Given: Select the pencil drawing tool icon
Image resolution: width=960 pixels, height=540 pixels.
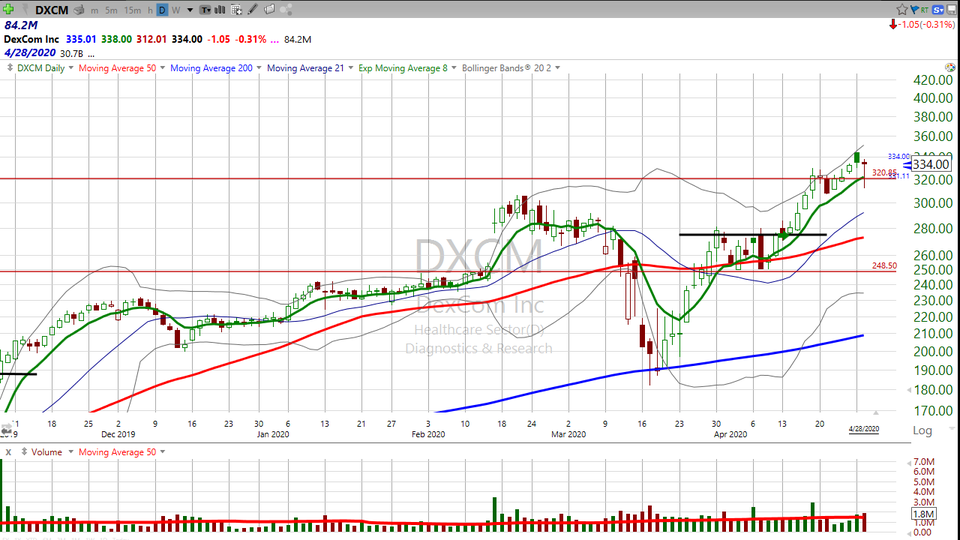Looking at the screenshot, I should [x=252, y=10].
